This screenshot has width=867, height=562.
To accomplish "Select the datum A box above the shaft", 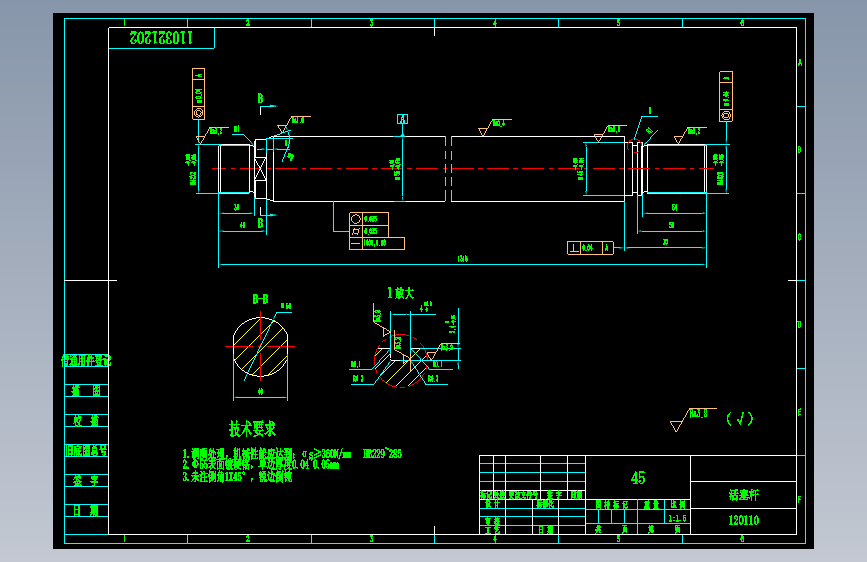I will click(403, 119).
